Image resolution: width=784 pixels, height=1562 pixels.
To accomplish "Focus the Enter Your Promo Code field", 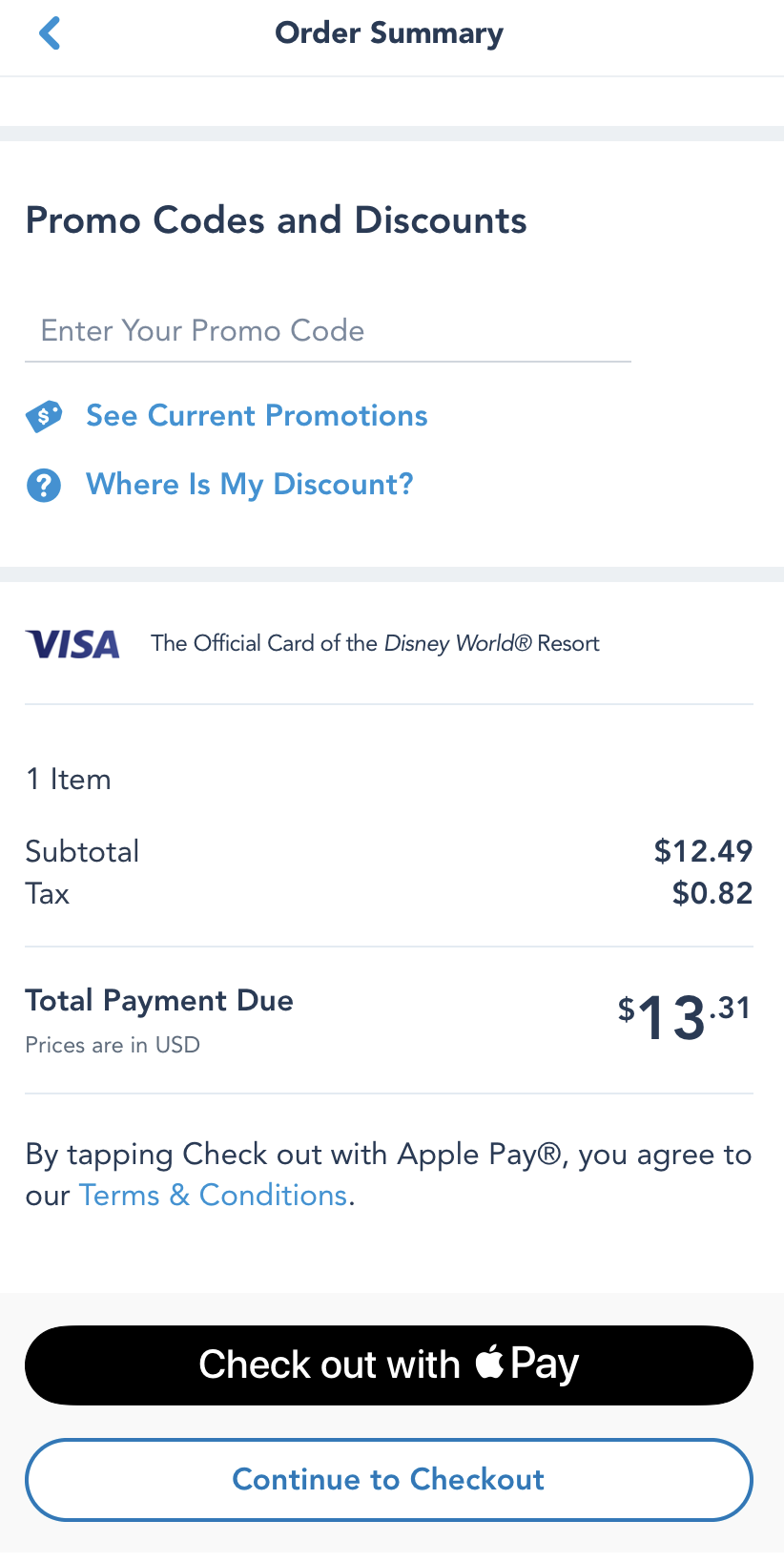I will [x=327, y=331].
